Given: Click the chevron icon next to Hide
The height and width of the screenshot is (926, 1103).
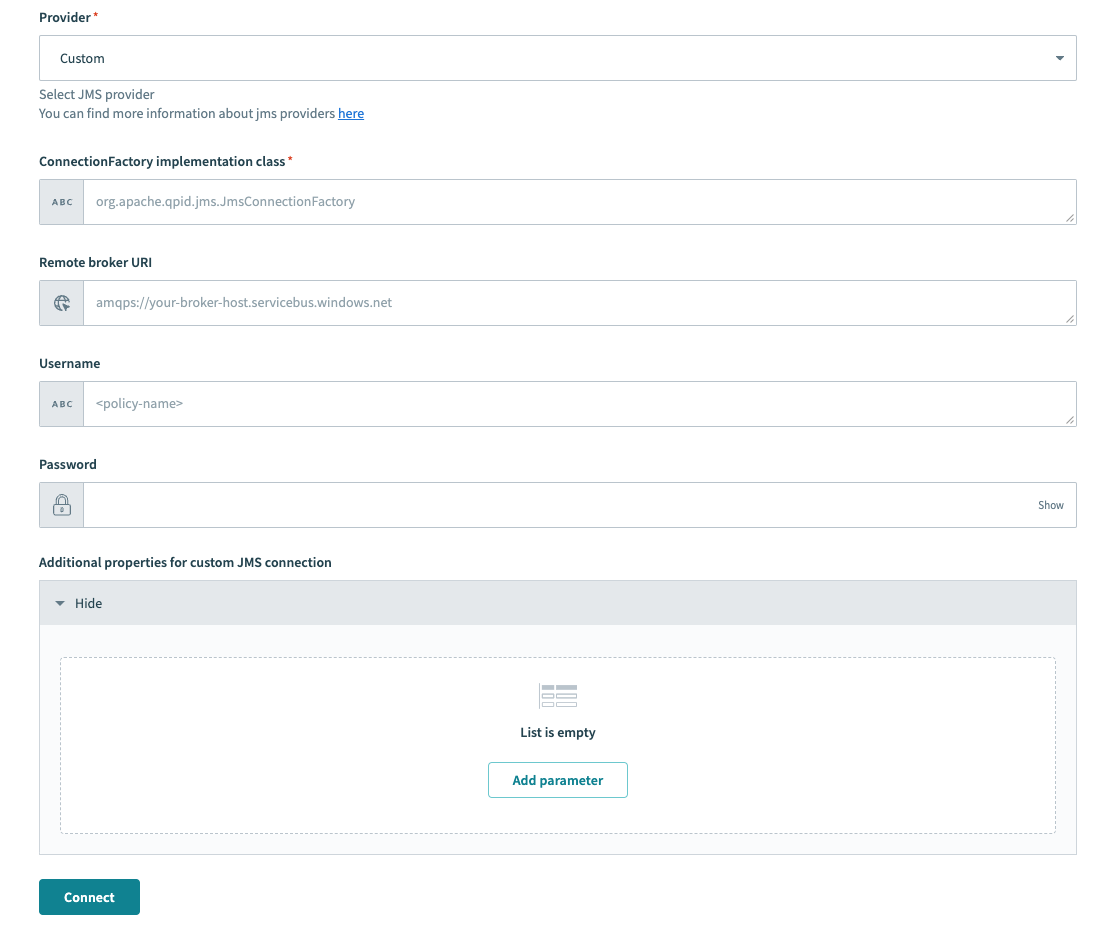Looking at the screenshot, I should 60,603.
